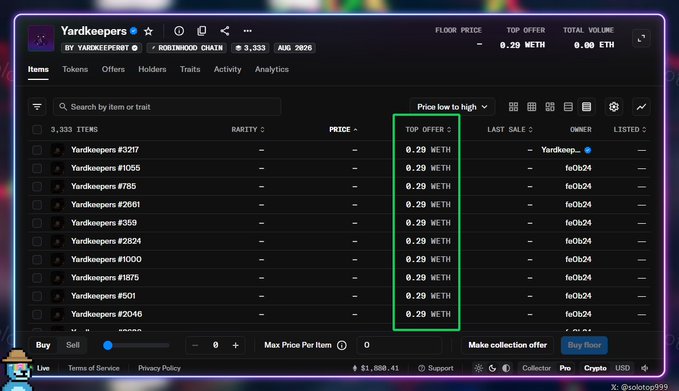Select the half-circle contrast theme icon

pyautogui.click(x=506, y=368)
